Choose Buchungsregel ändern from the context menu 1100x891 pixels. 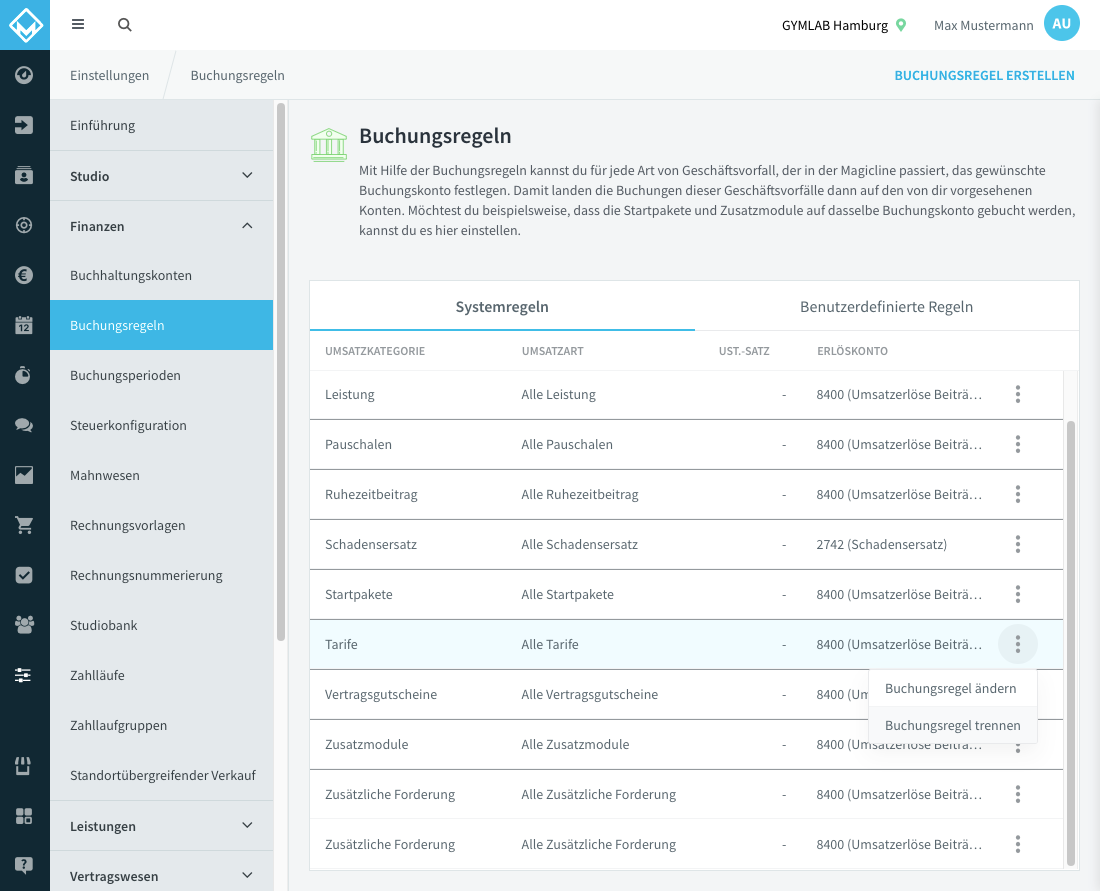(952, 688)
